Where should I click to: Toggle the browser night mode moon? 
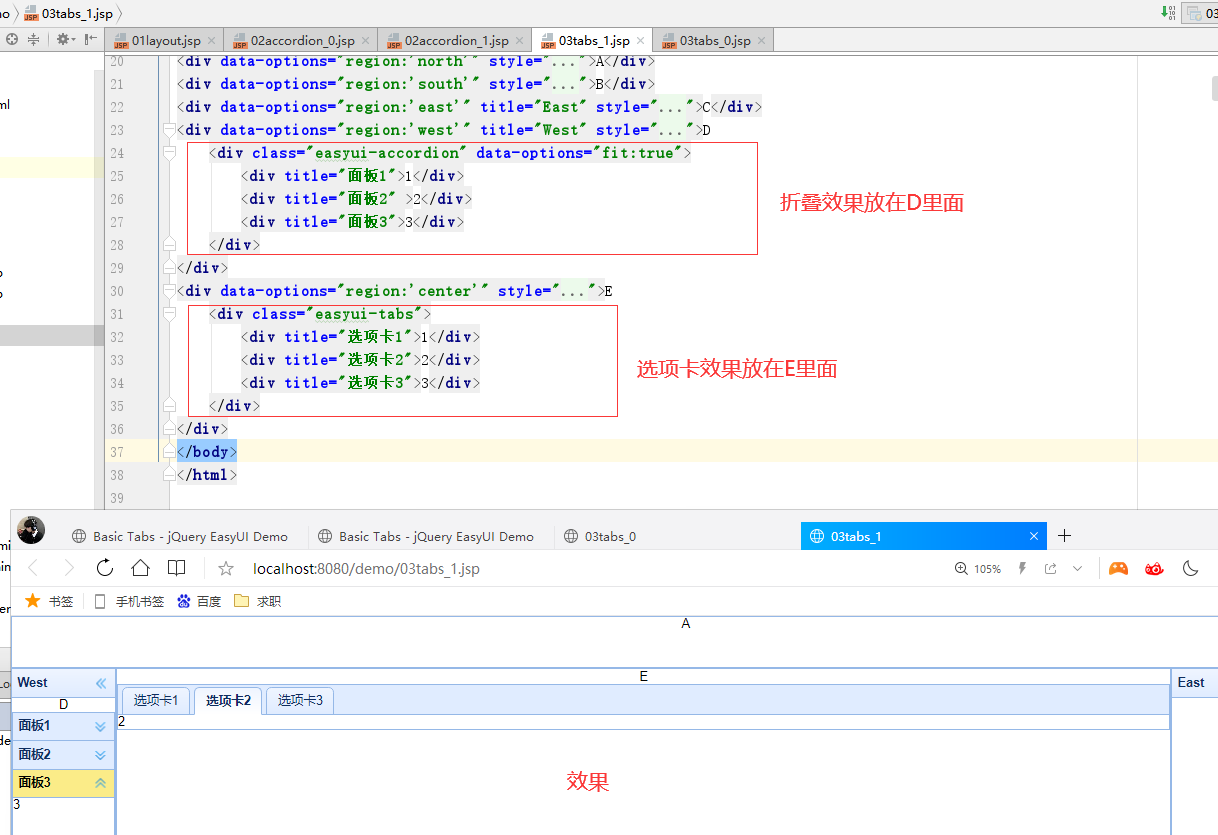[x=1190, y=568]
